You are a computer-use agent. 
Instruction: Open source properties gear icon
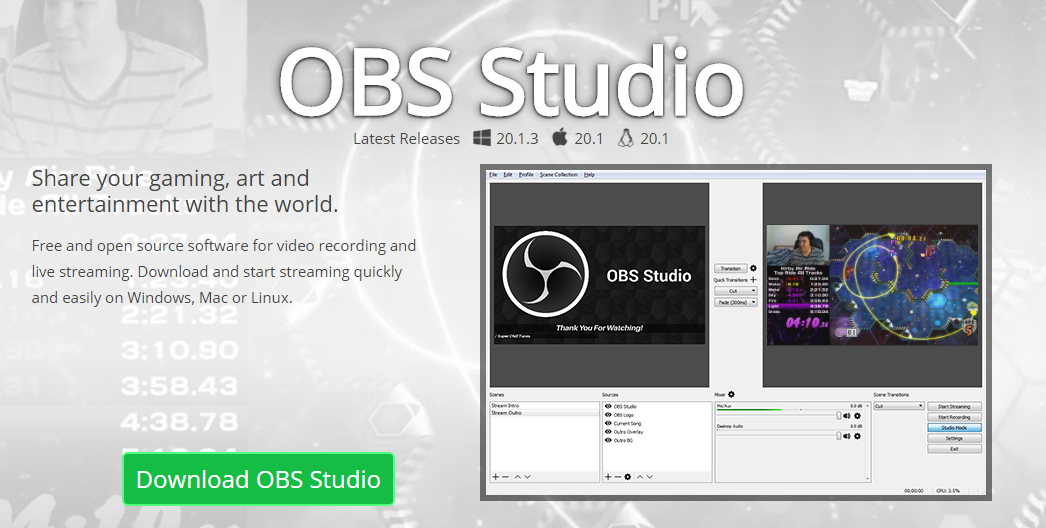628,477
